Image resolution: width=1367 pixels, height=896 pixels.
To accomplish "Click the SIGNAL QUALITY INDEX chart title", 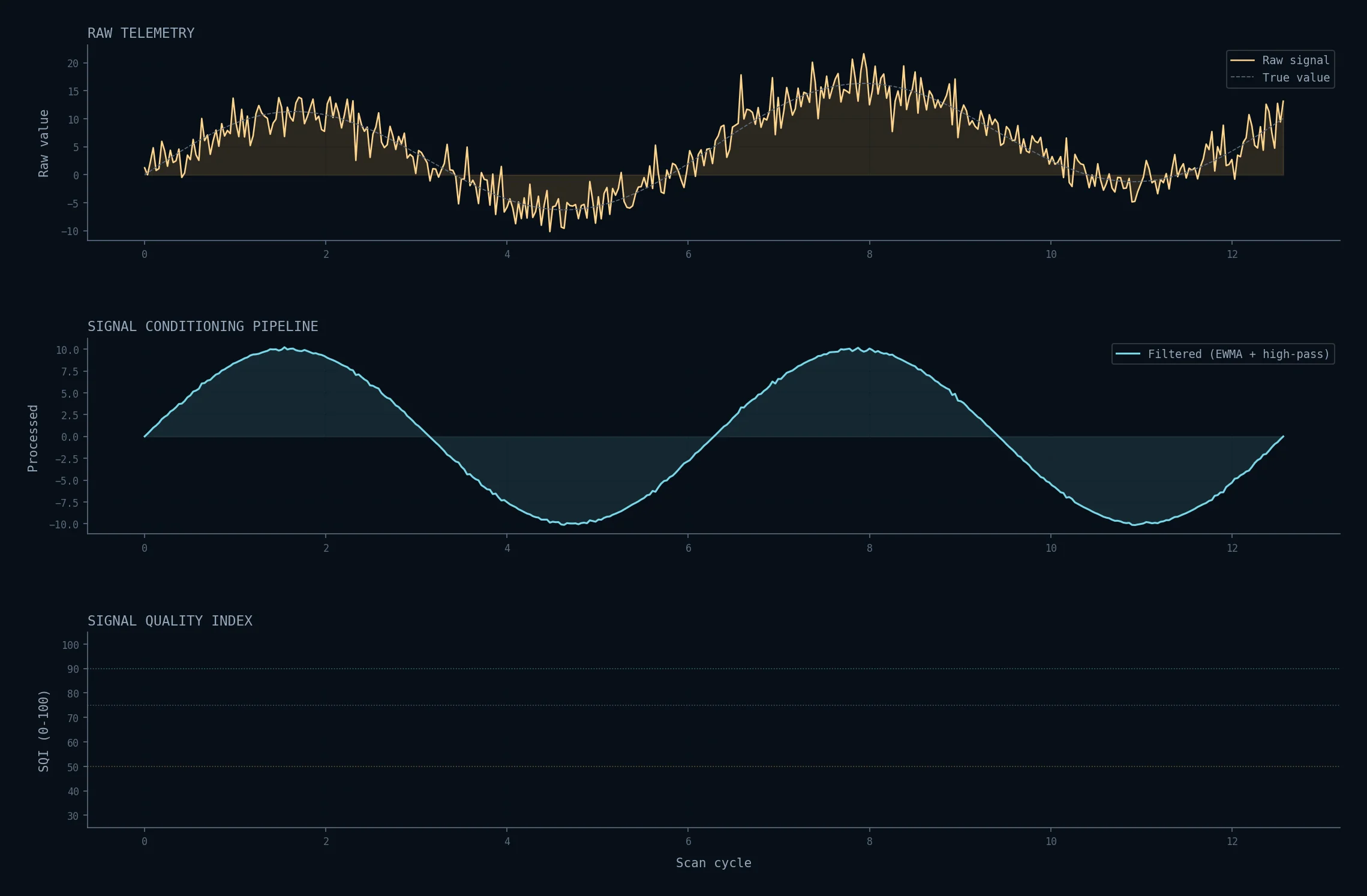I will [x=170, y=621].
